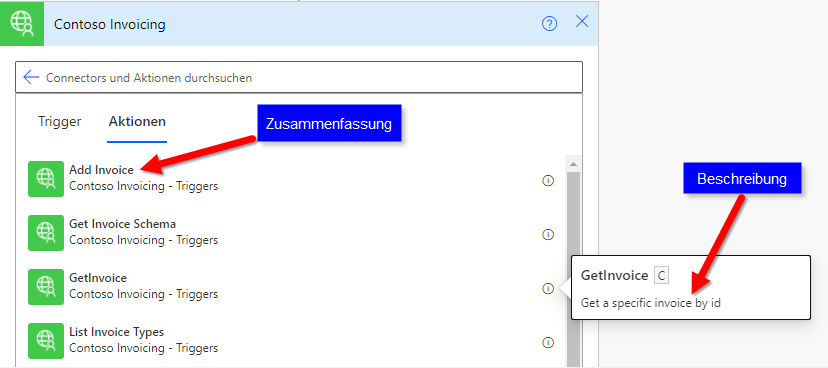Screen dimensions: 828x368
Task: Click the Add Invoice connector icon
Action: (46, 178)
